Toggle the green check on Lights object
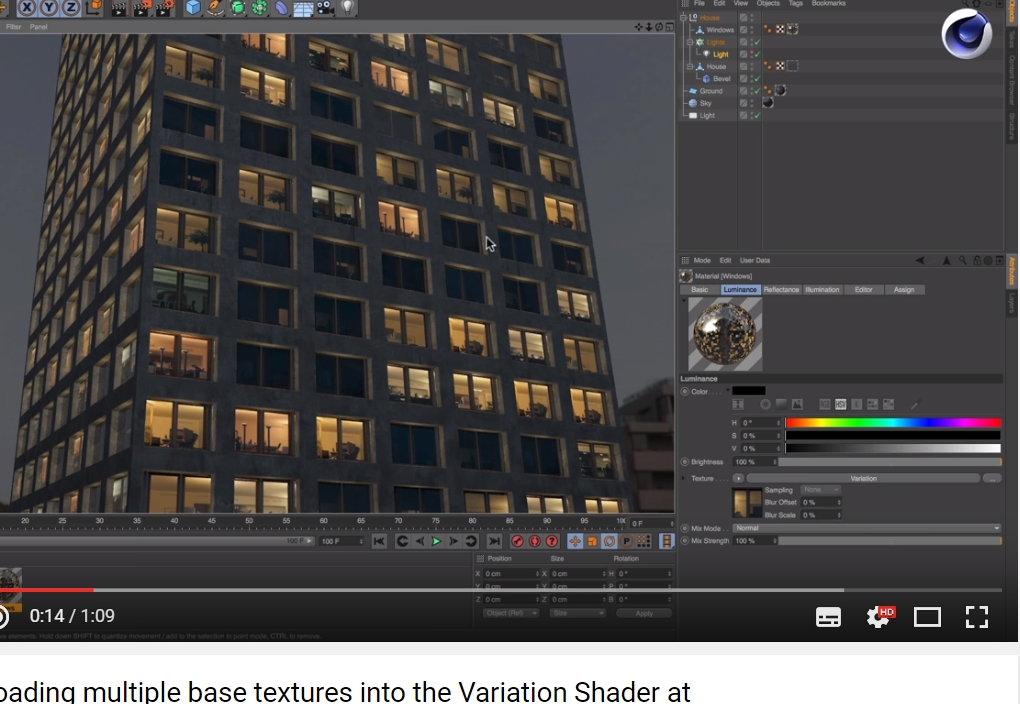Screen dimensions: 1020x704 (x=757, y=42)
